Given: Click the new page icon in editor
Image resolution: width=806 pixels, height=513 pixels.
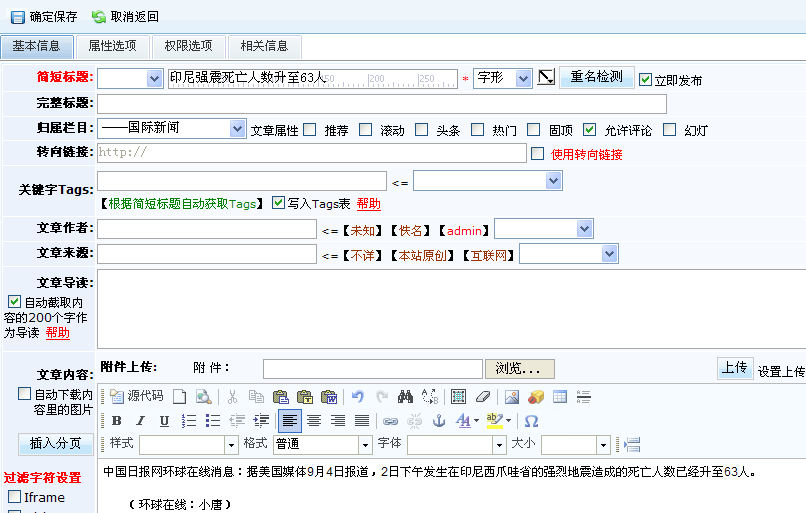Looking at the screenshot, I should pyautogui.click(x=179, y=396).
